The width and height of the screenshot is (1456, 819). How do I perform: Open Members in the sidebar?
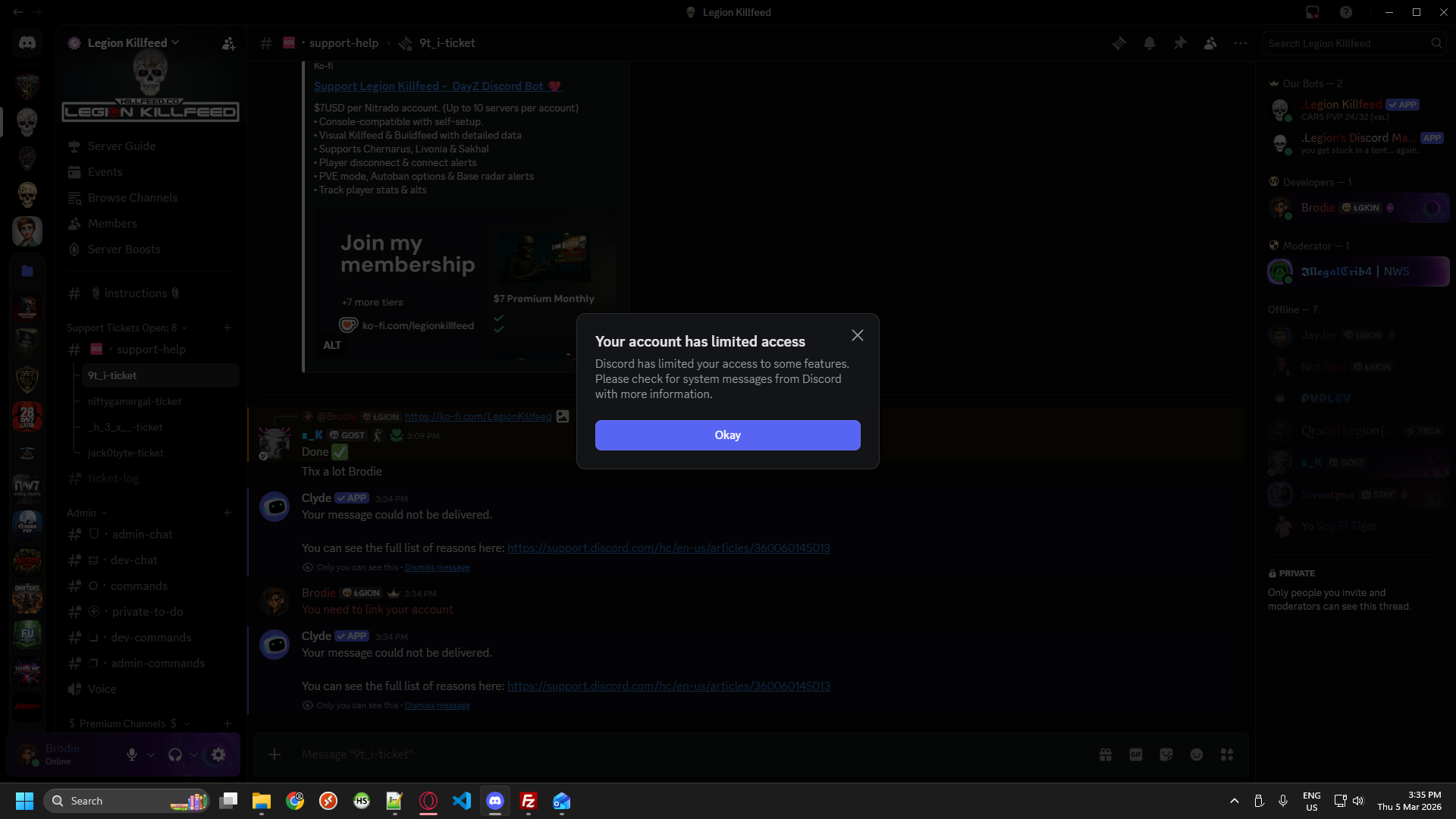pos(152,224)
